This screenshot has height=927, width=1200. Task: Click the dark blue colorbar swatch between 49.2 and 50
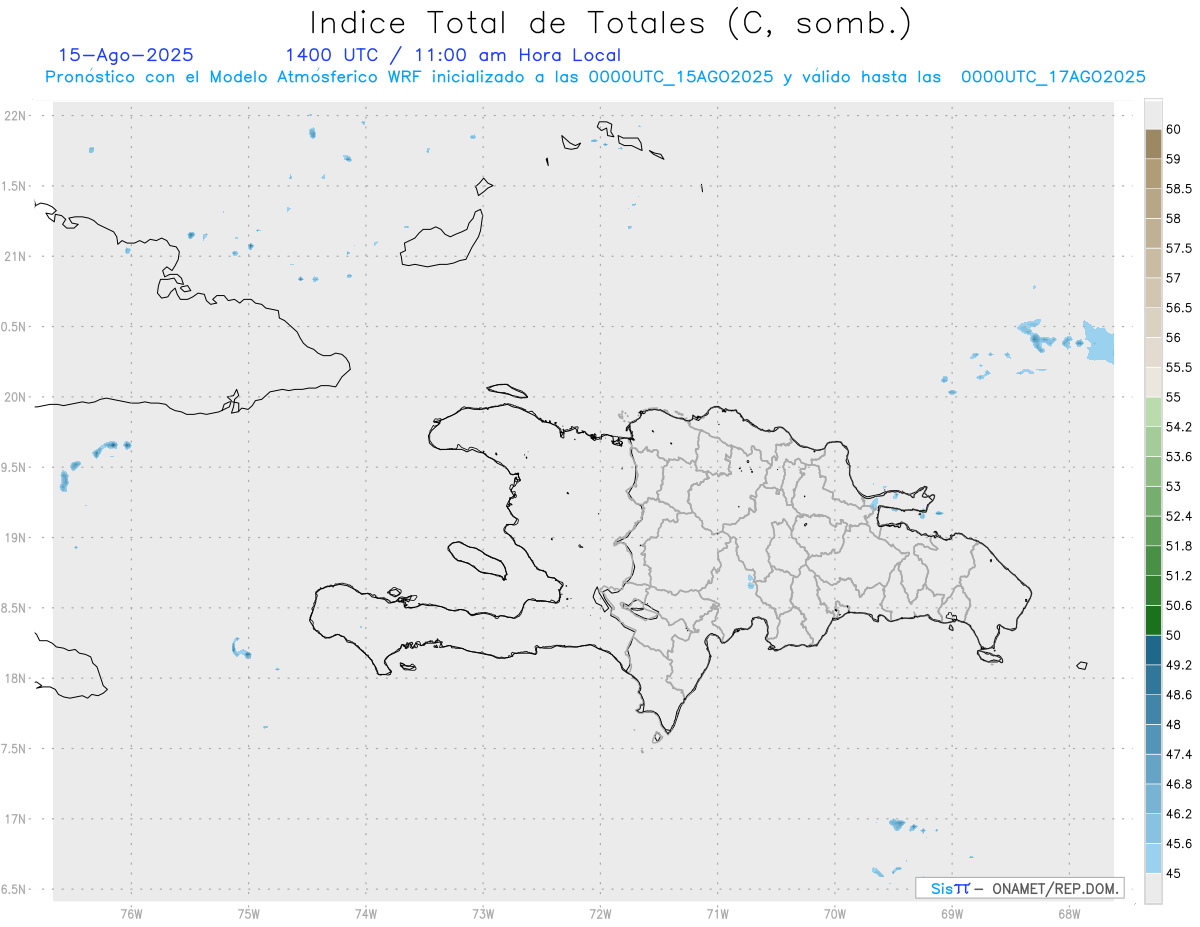point(1153,650)
